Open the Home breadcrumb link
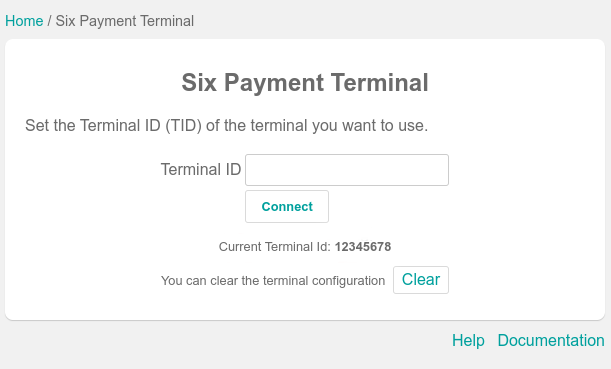The height and width of the screenshot is (369, 611). (x=24, y=21)
